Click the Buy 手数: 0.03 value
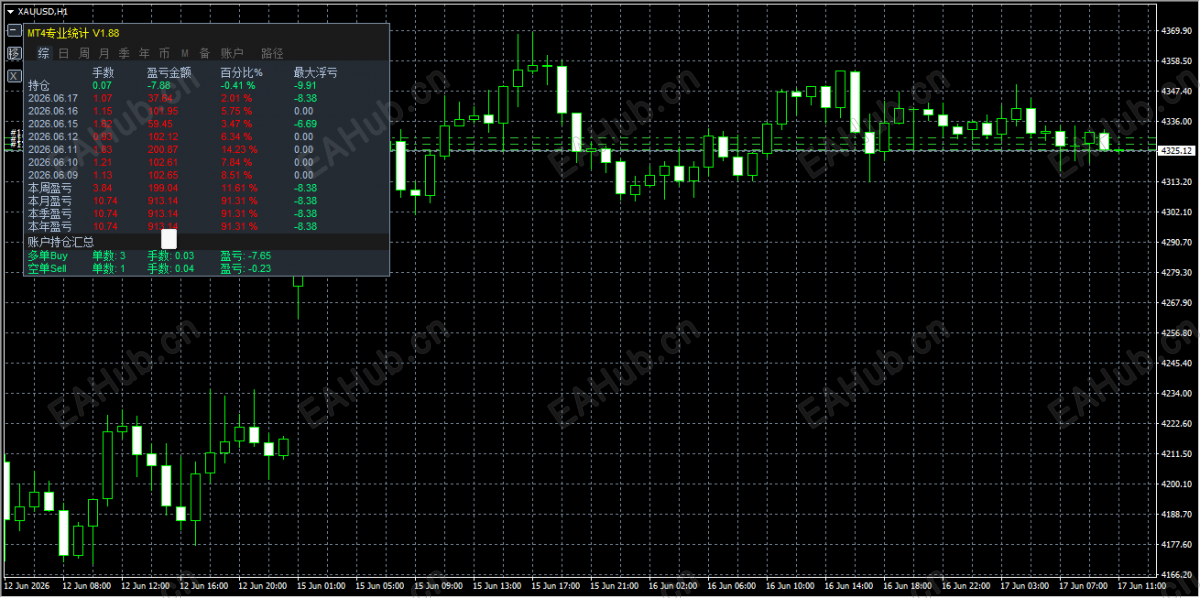Image resolution: width=1200 pixels, height=598 pixels. 171,256
